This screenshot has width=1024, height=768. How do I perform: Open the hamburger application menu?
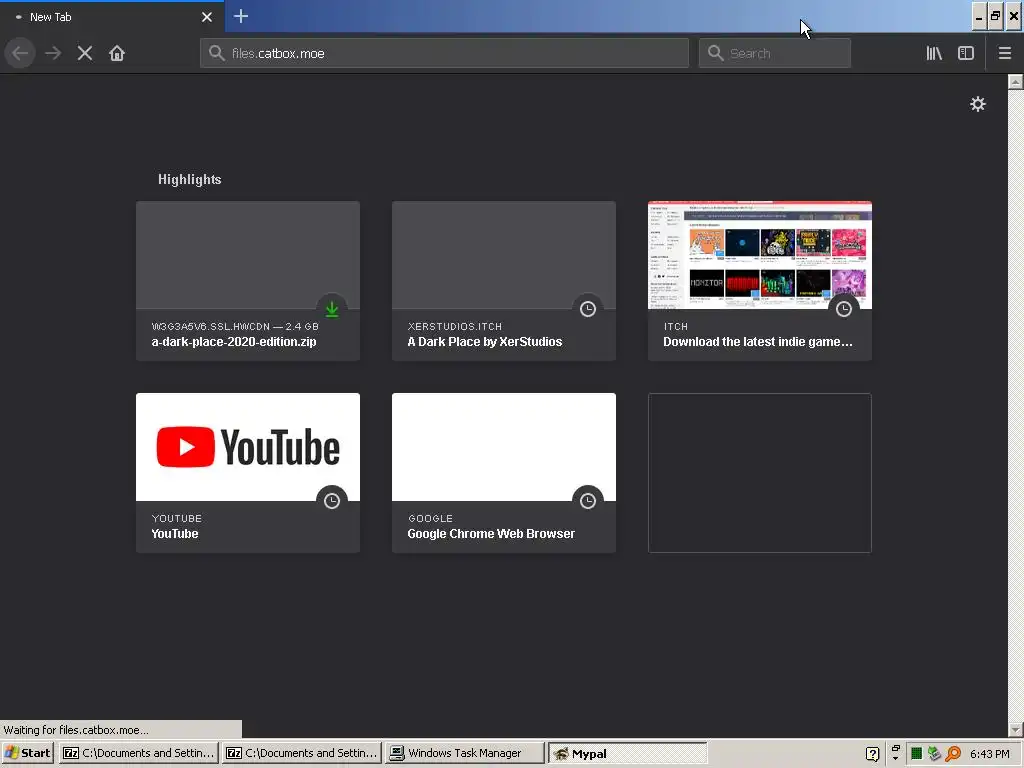click(x=1004, y=53)
